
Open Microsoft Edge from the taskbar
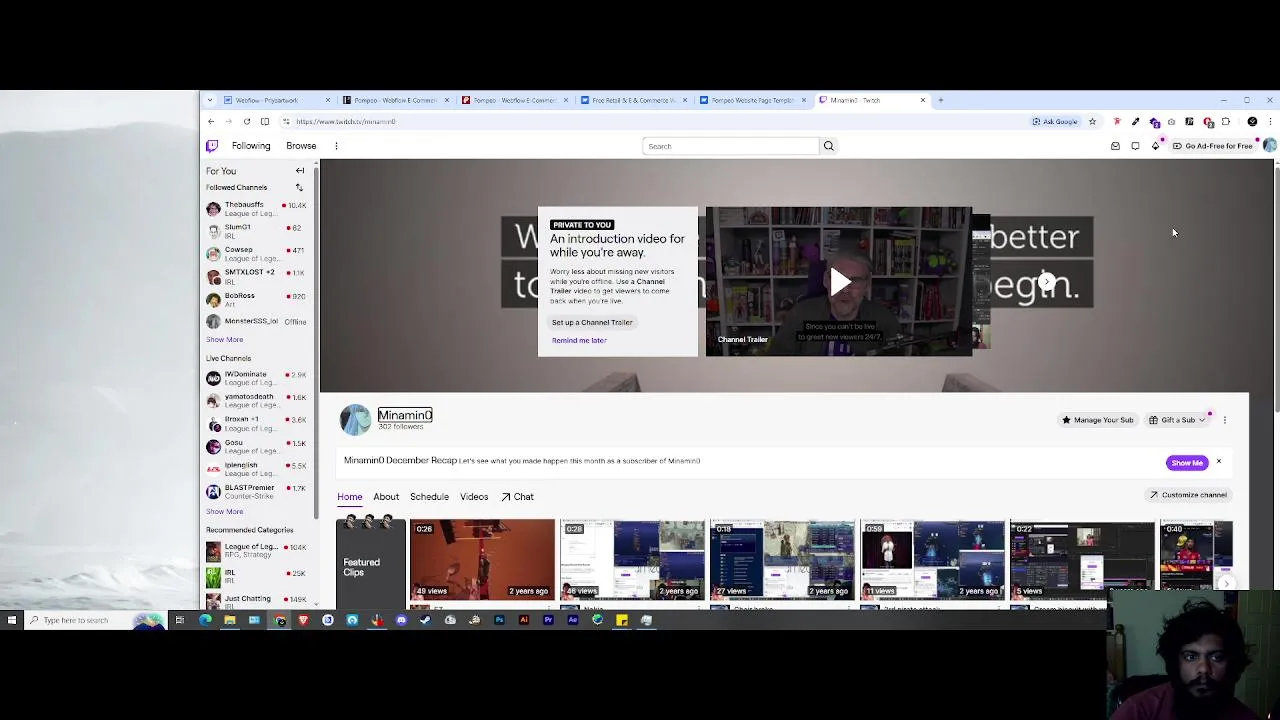(x=205, y=620)
